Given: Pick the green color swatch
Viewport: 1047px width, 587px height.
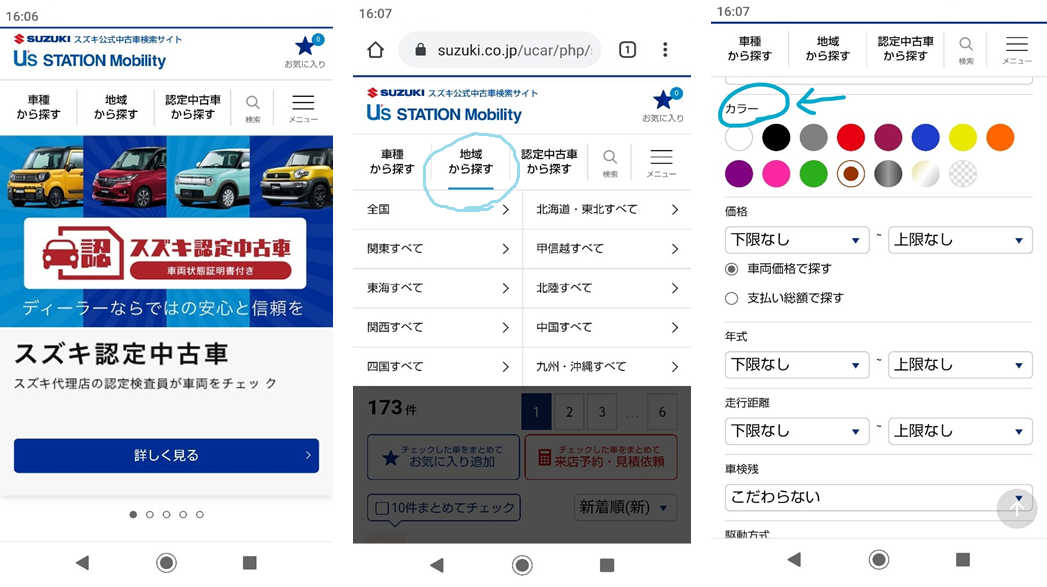Looking at the screenshot, I should (x=813, y=174).
